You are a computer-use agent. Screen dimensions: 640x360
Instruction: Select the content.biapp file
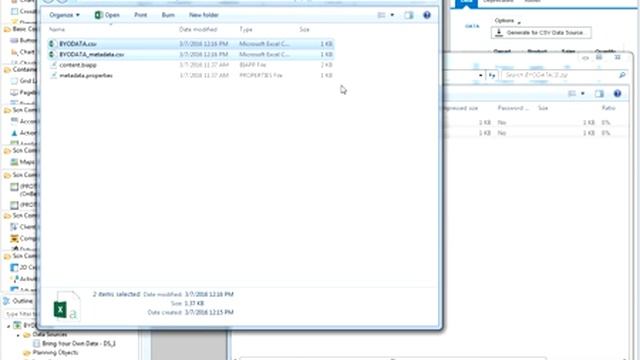191,65
